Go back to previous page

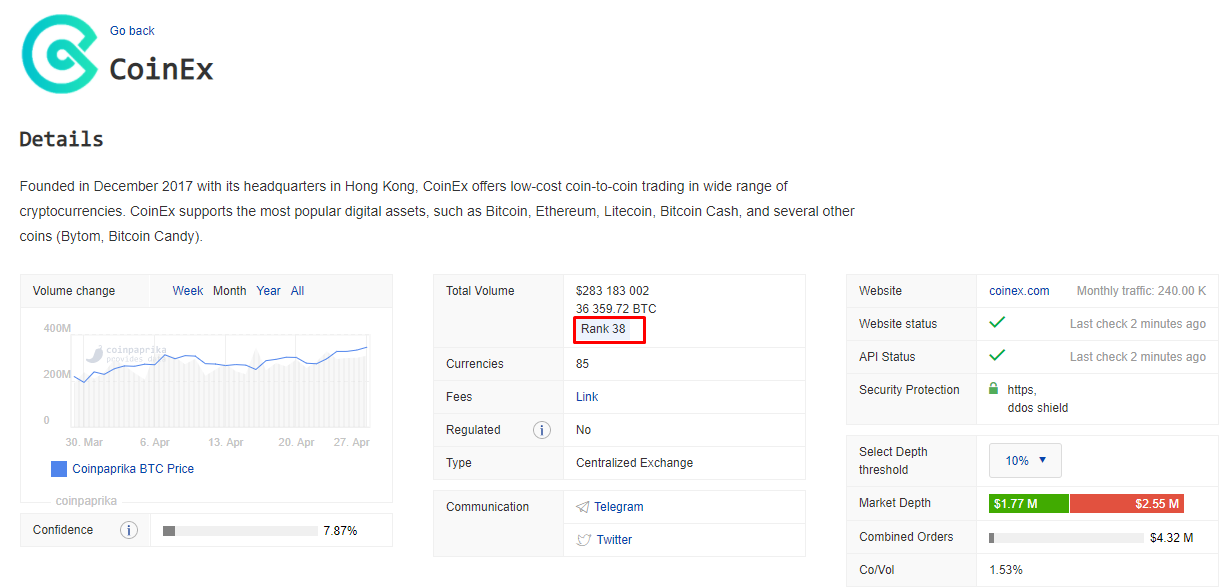[132, 31]
